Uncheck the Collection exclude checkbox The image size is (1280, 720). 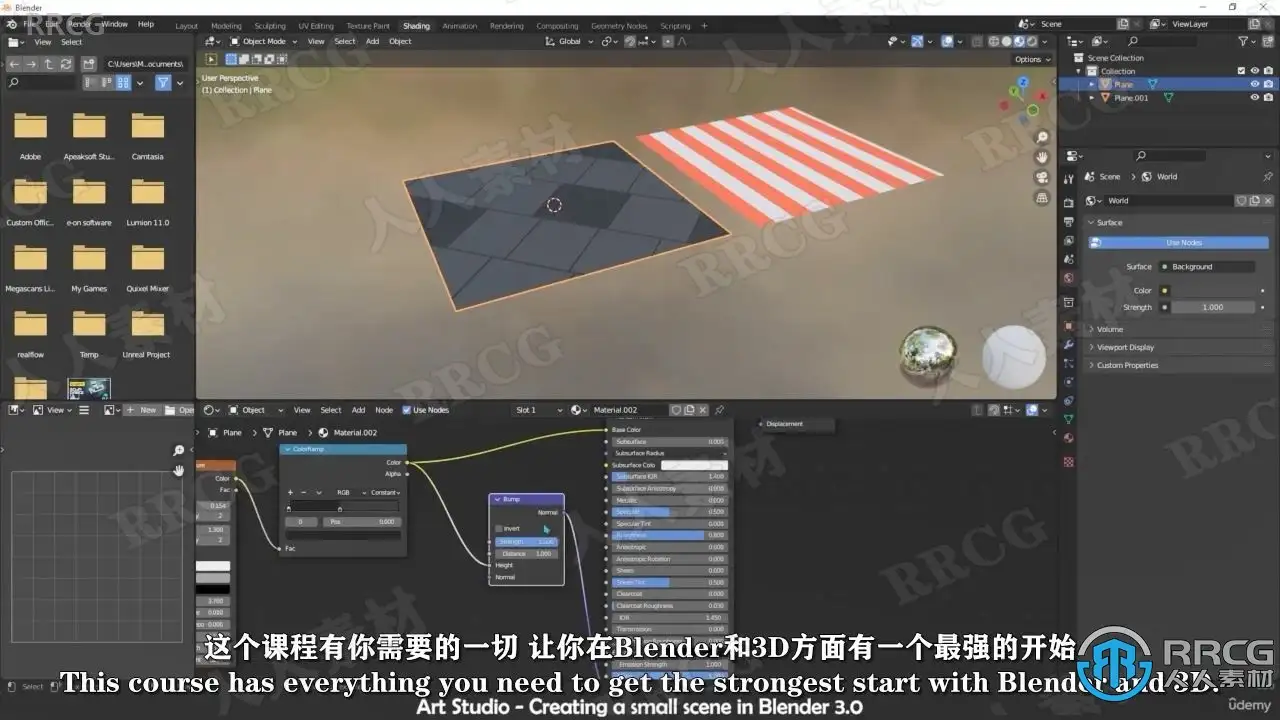pos(1241,71)
